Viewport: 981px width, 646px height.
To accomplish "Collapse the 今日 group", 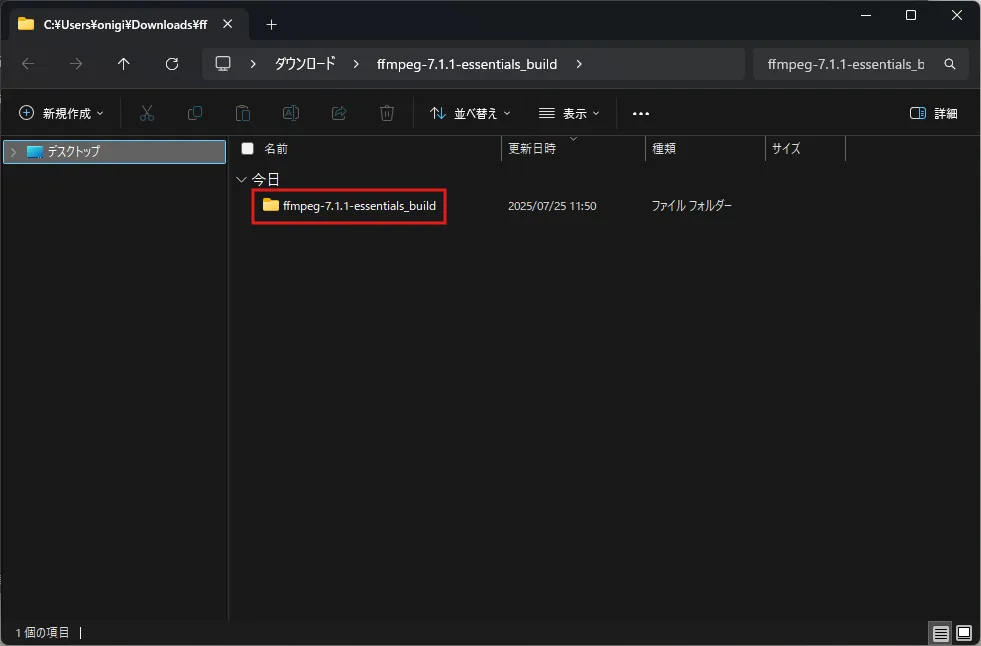I will point(241,179).
